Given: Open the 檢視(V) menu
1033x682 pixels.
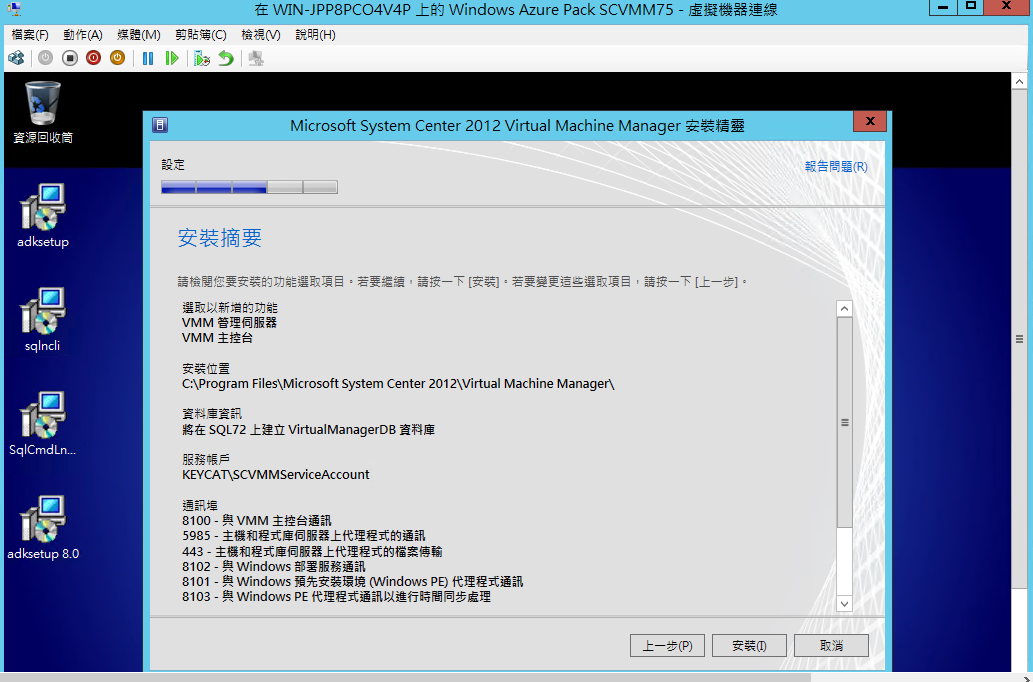Looking at the screenshot, I should [260, 35].
